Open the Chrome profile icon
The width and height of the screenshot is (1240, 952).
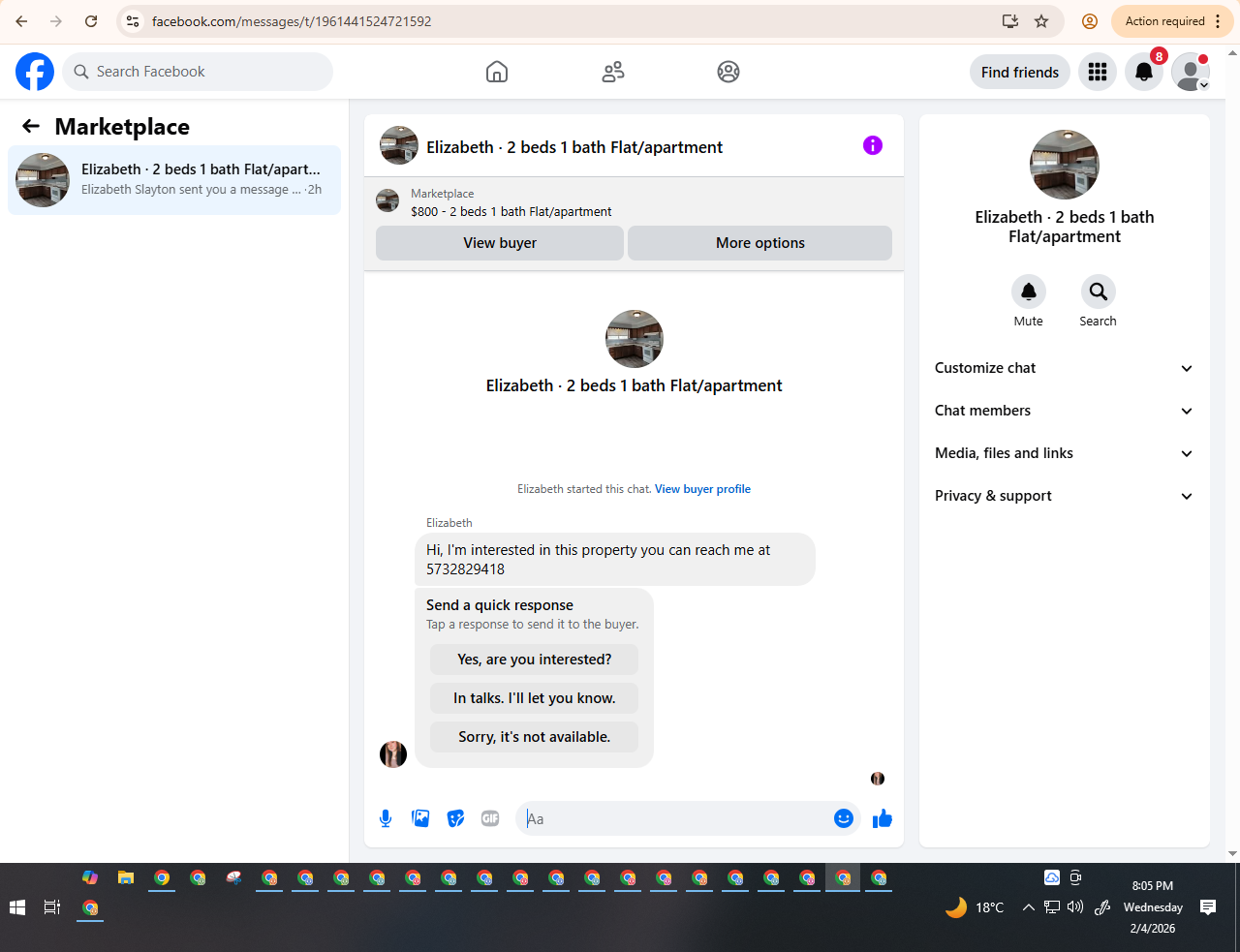click(x=1090, y=21)
